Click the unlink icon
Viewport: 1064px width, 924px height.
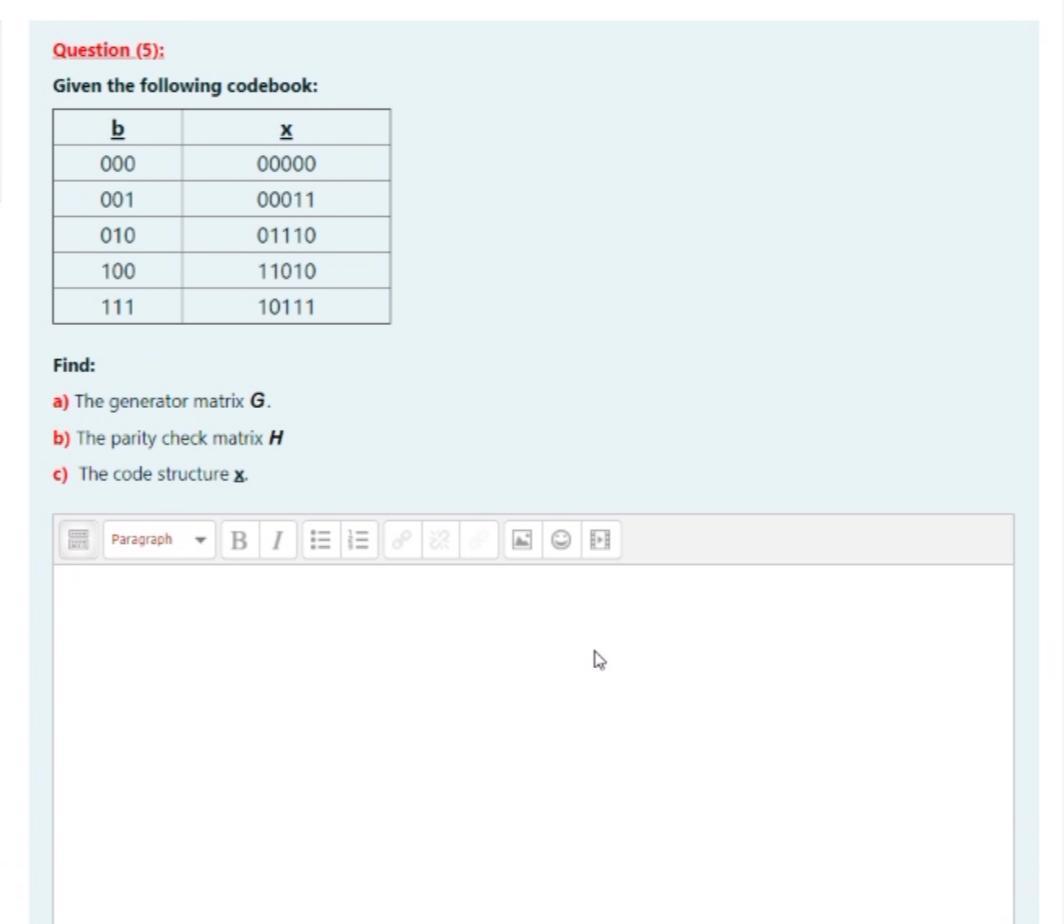coord(438,540)
